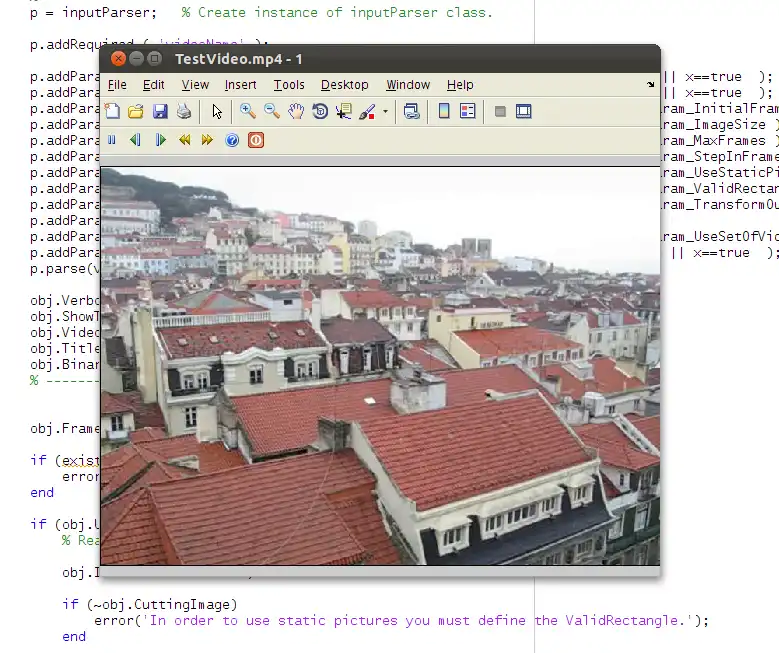The height and width of the screenshot is (653, 779).
Task: Dock the figure using the corner arrow
Action: [x=650, y=84]
